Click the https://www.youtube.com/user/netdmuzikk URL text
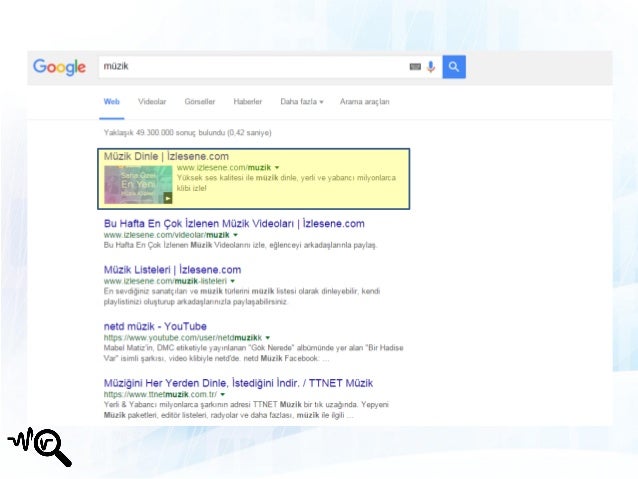The width and height of the screenshot is (638, 479). [x=183, y=338]
